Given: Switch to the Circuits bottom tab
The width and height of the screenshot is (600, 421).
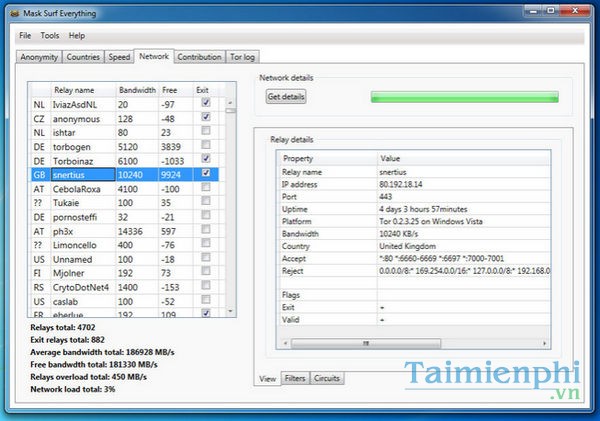Looking at the screenshot, I should 327,379.
